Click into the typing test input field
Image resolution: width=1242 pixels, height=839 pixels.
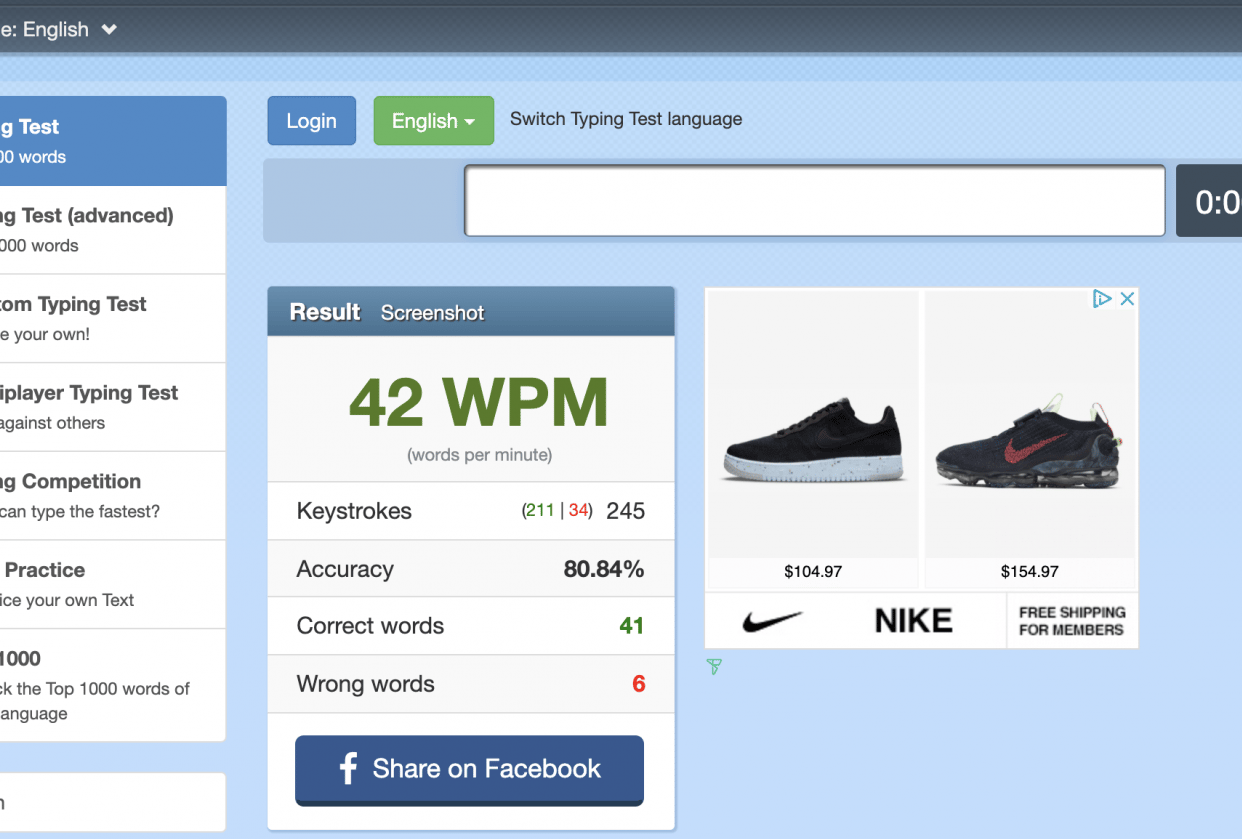tap(814, 201)
